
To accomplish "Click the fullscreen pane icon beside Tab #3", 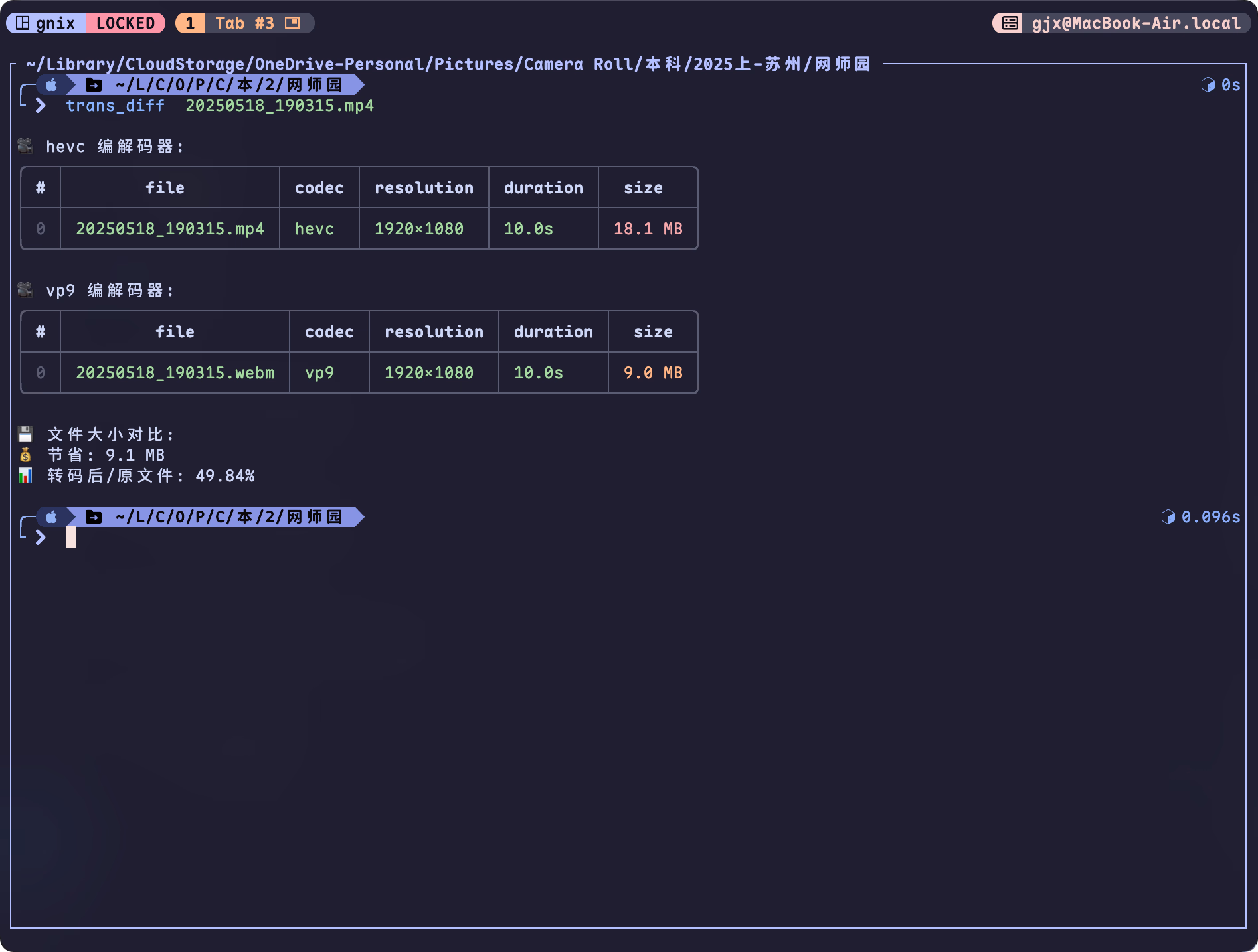I will point(292,23).
